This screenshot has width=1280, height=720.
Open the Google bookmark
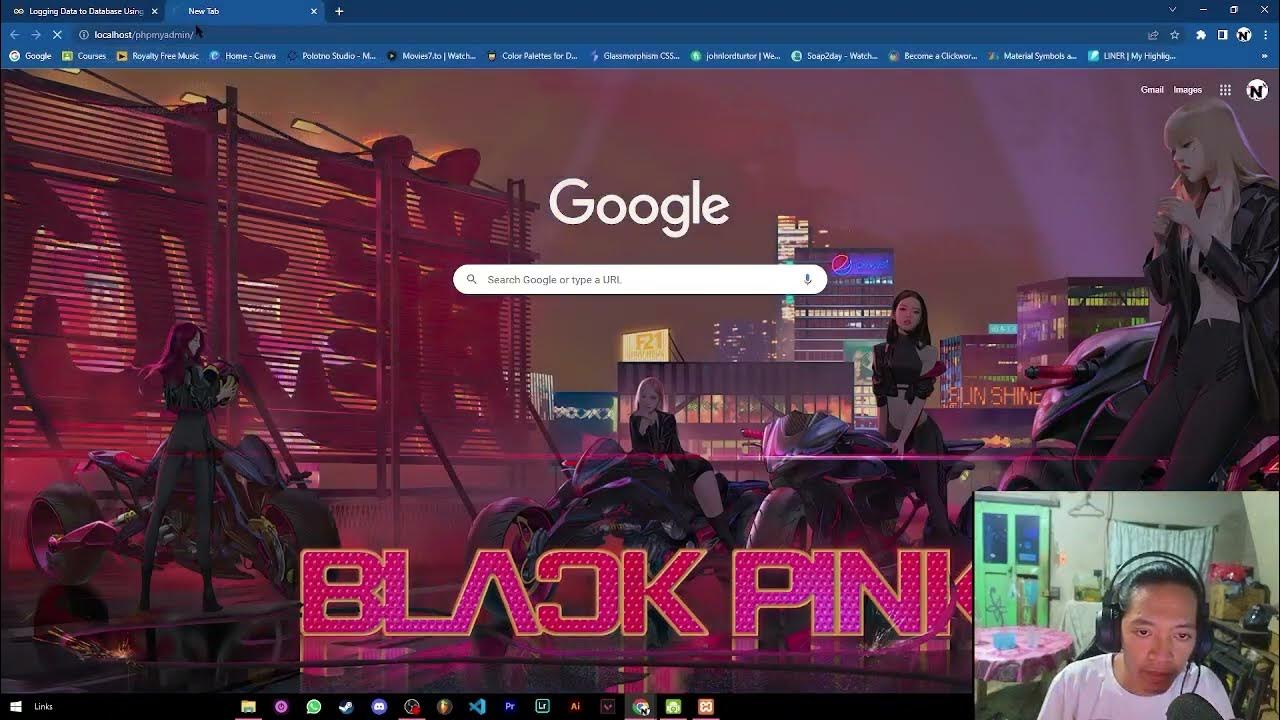pos(30,56)
